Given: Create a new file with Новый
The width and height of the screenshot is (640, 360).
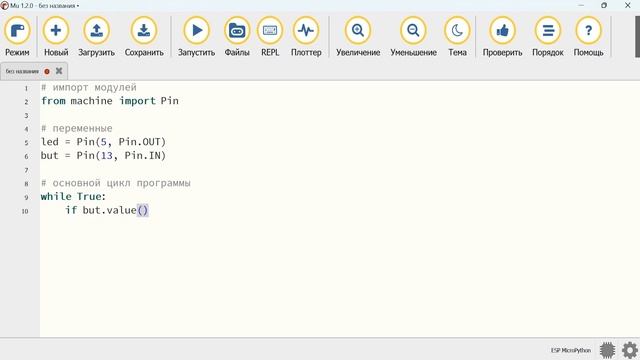Looking at the screenshot, I should click(56, 37).
